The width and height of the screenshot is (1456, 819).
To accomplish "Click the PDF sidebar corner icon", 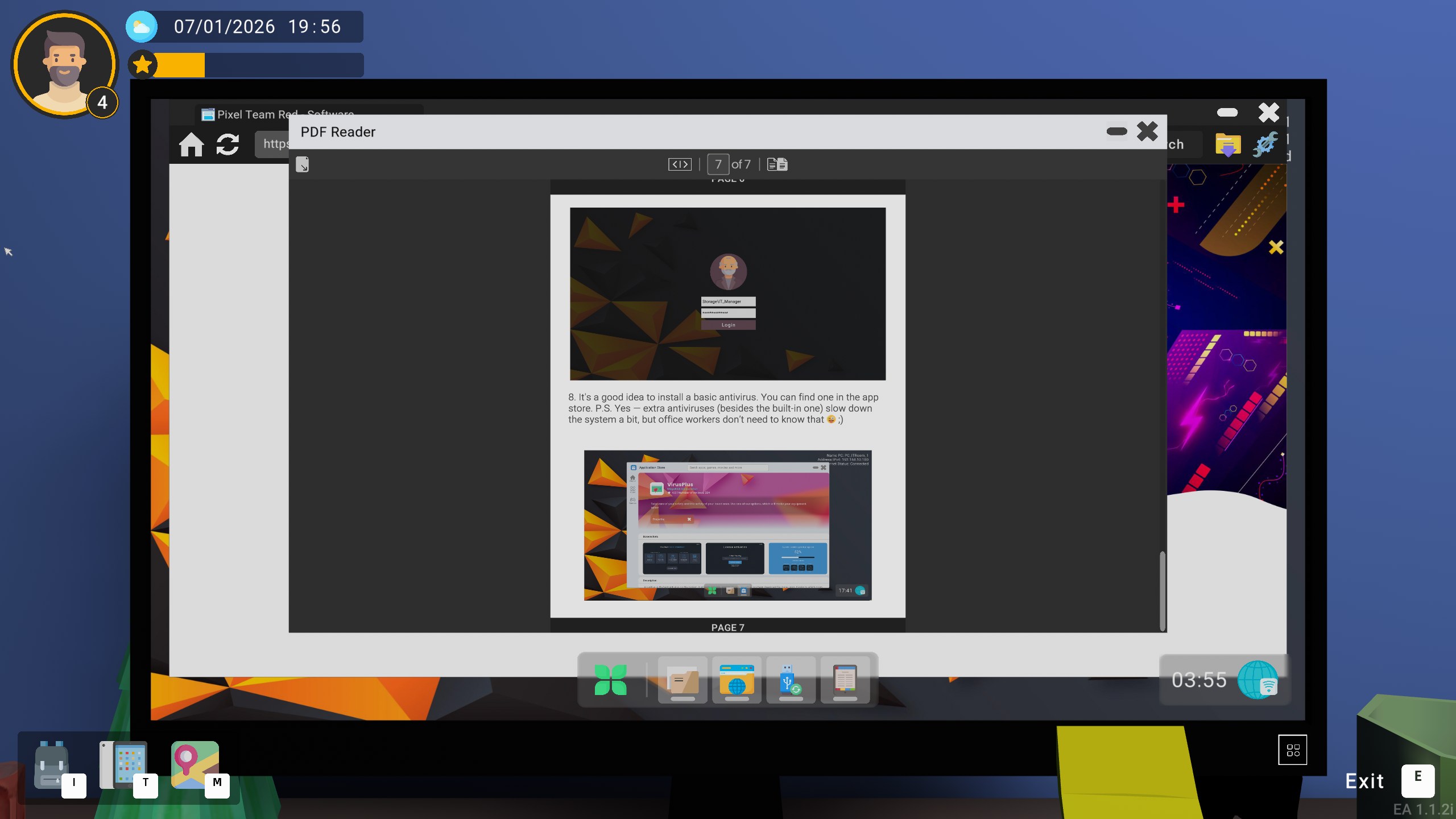I will pyautogui.click(x=303, y=164).
